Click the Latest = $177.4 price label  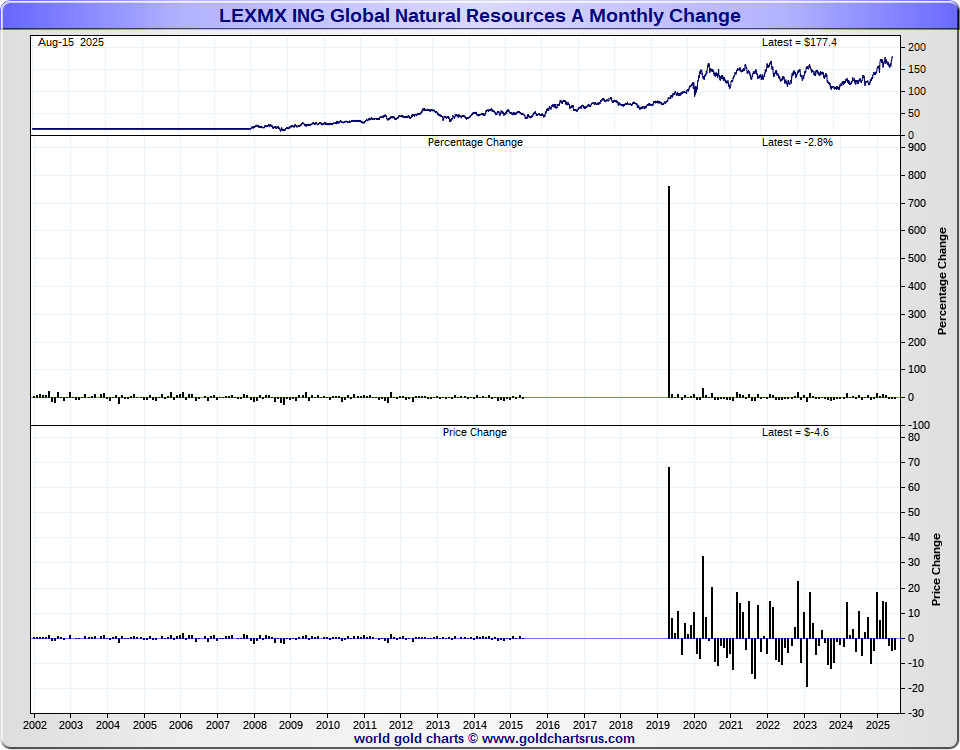tap(799, 42)
